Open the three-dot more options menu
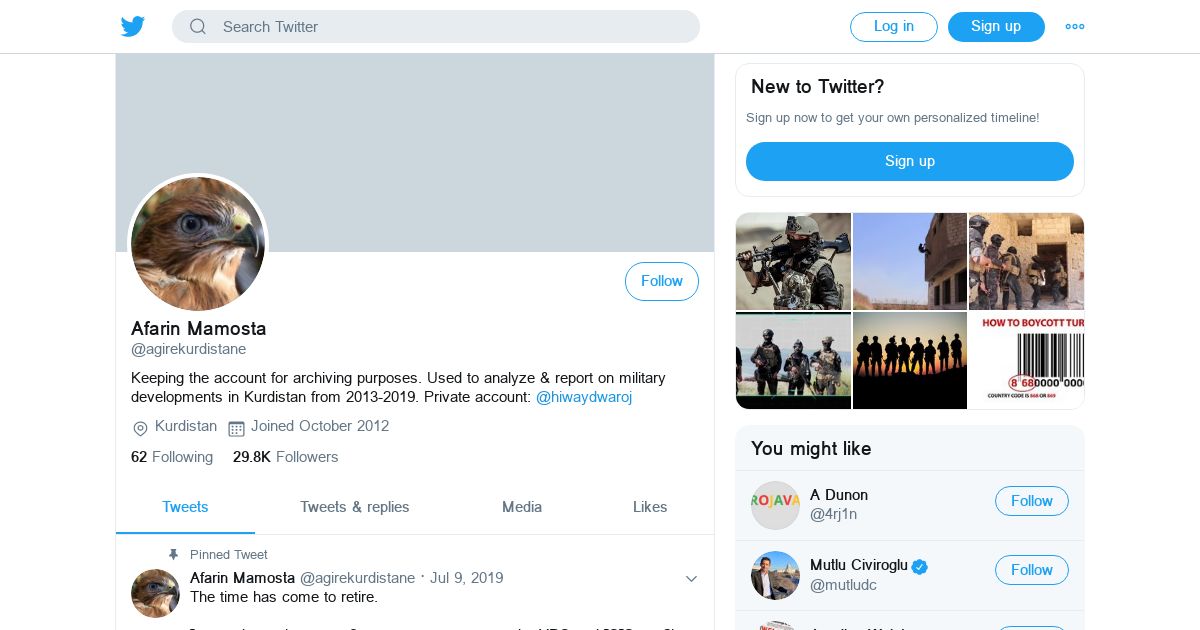1200x630 pixels. point(1075,27)
